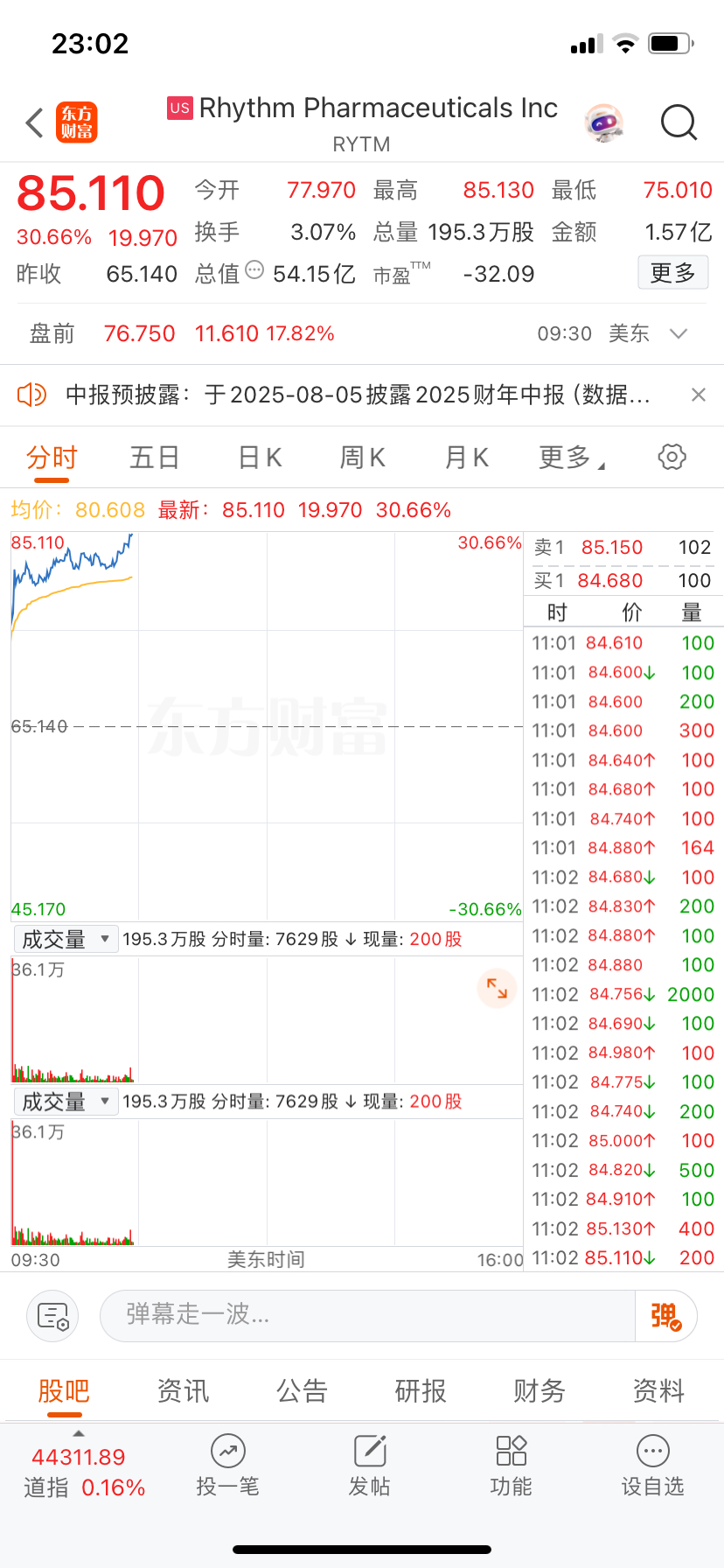
Task: Expand the pre-market row chevron
Action: (x=679, y=334)
